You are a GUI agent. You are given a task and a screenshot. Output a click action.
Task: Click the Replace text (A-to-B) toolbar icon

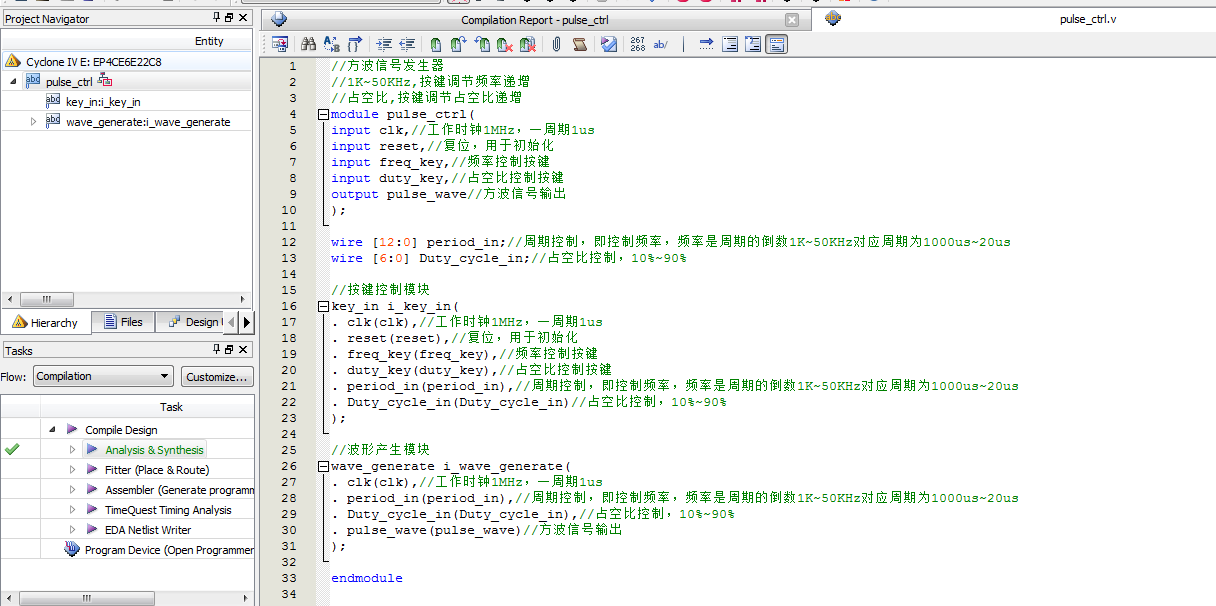[330, 44]
